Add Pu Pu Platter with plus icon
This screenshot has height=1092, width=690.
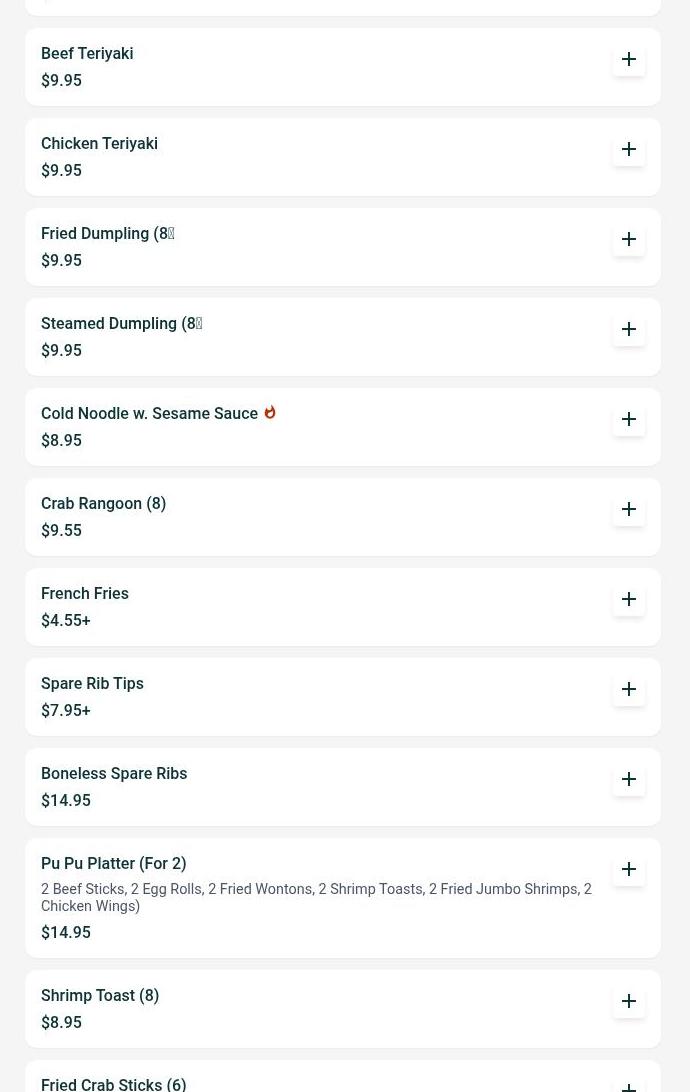tap(629, 869)
